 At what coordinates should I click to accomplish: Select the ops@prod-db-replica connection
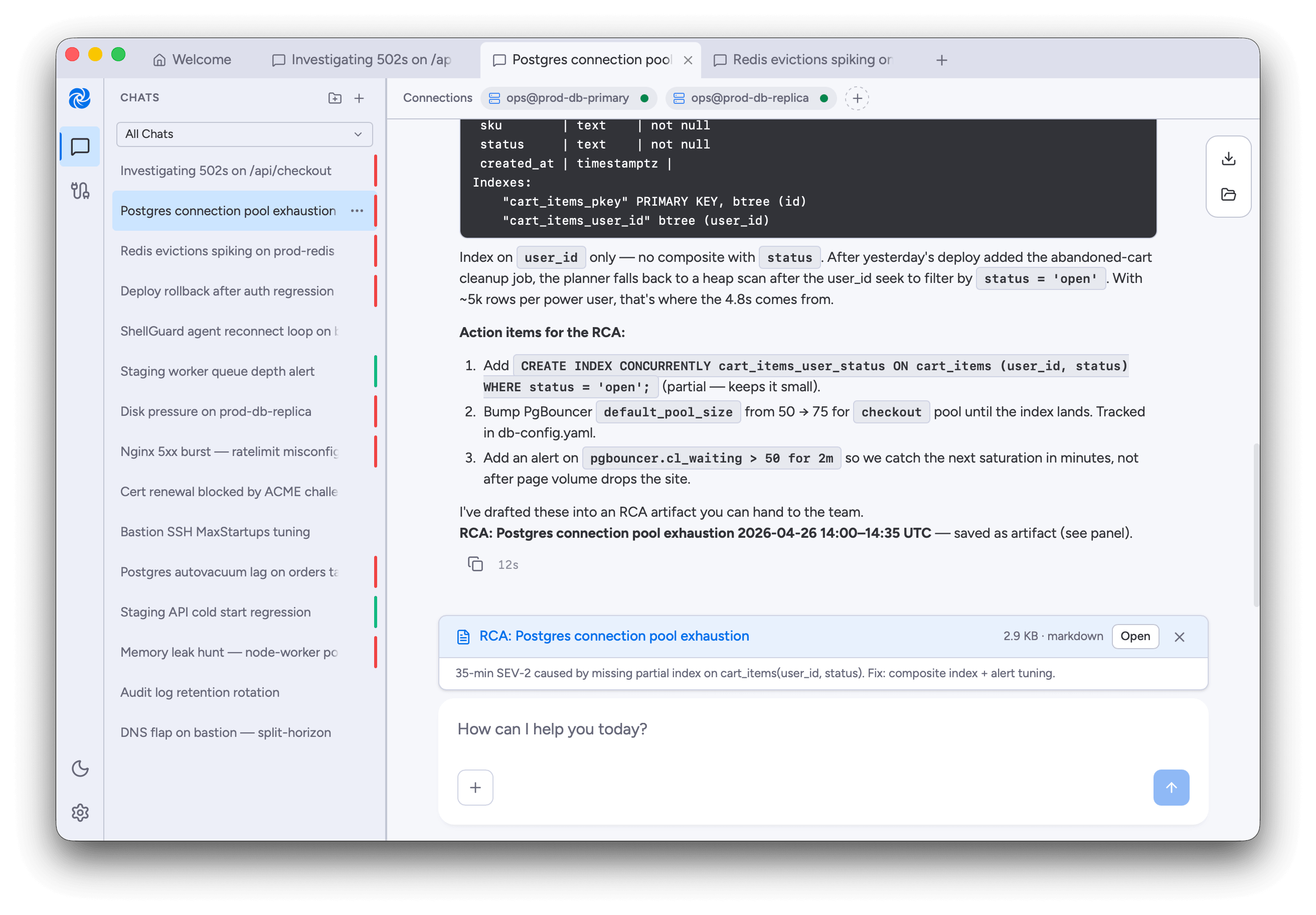751,98
